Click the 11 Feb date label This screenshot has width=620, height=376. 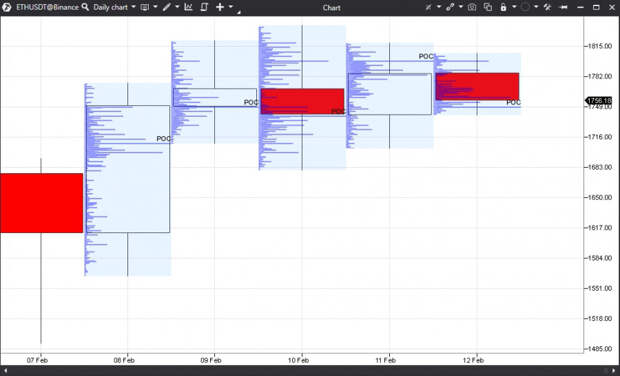click(386, 360)
